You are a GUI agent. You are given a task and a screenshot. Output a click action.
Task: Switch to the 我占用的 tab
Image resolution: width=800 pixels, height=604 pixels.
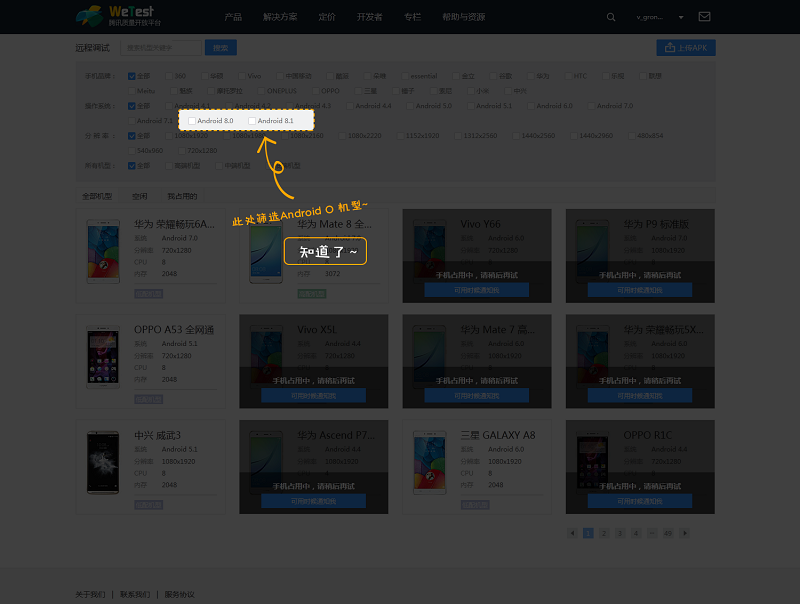point(182,196)
